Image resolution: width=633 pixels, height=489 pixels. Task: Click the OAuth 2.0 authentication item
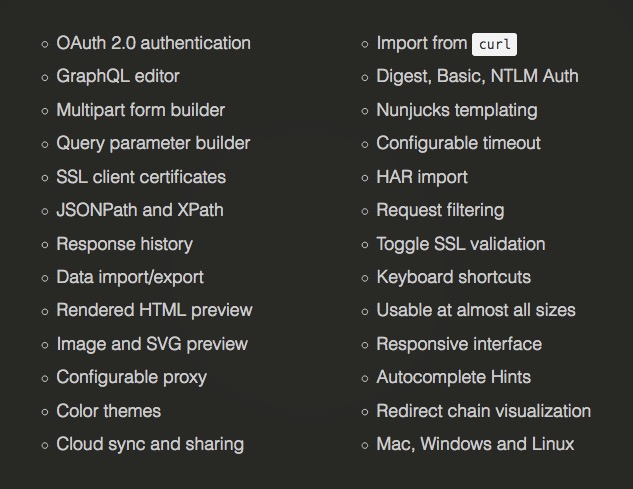pyautogui.click(x=153, y=43)
